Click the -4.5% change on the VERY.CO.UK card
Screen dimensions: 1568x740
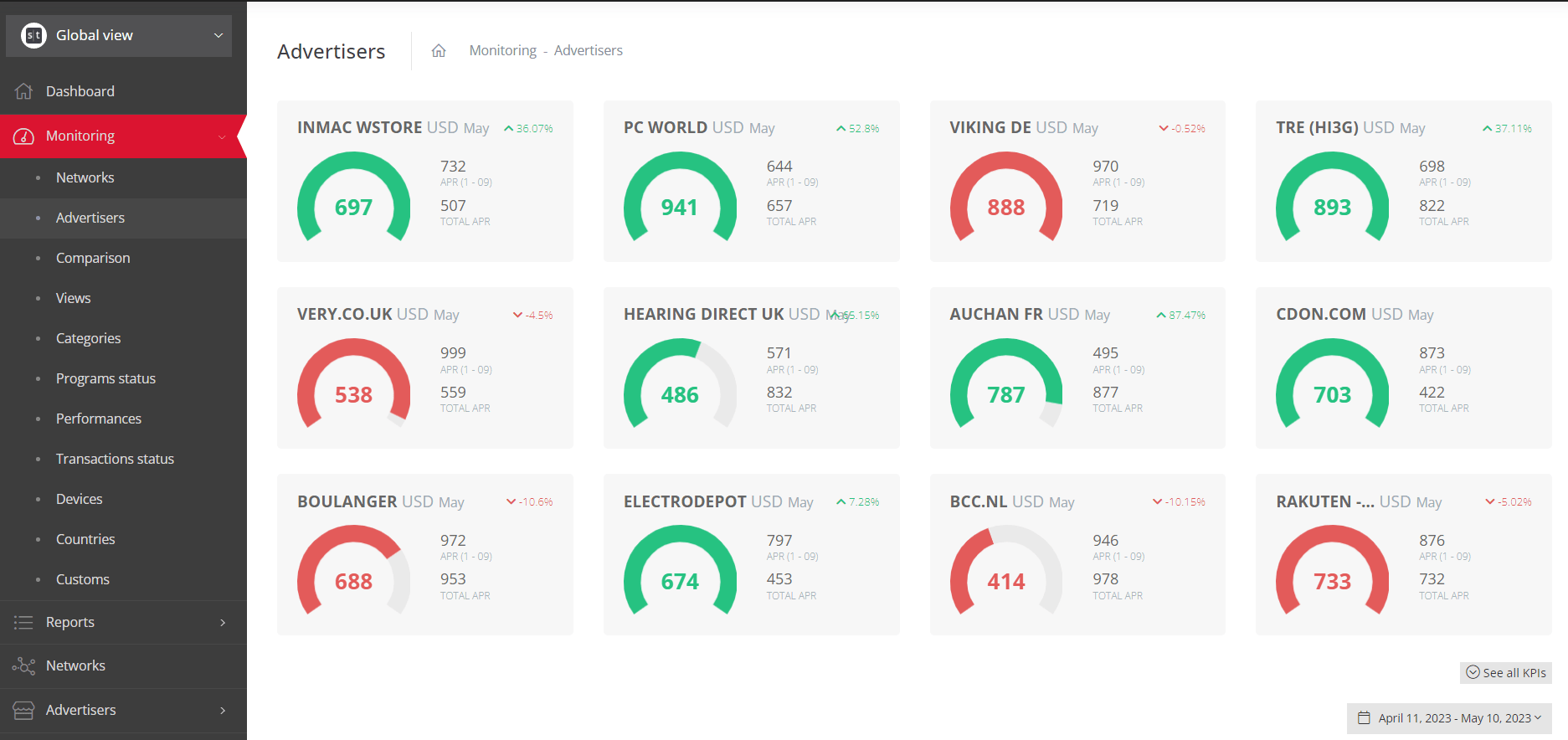[539, 316]
